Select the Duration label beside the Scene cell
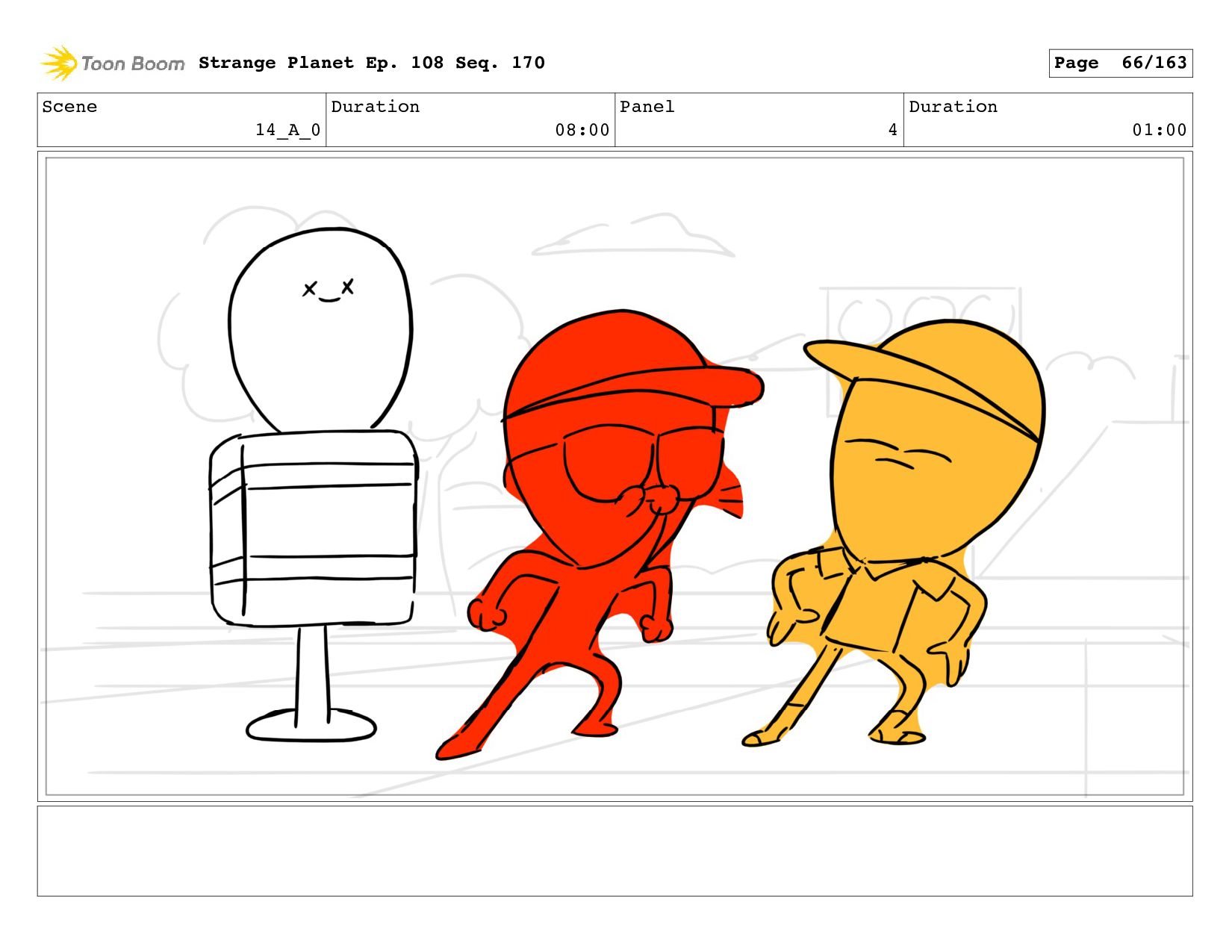This screenshot has height=952, width=1232. point(375,107)
